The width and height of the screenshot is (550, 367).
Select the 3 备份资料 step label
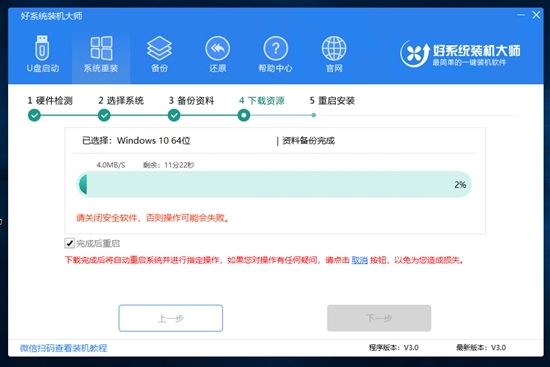(191, 101)
